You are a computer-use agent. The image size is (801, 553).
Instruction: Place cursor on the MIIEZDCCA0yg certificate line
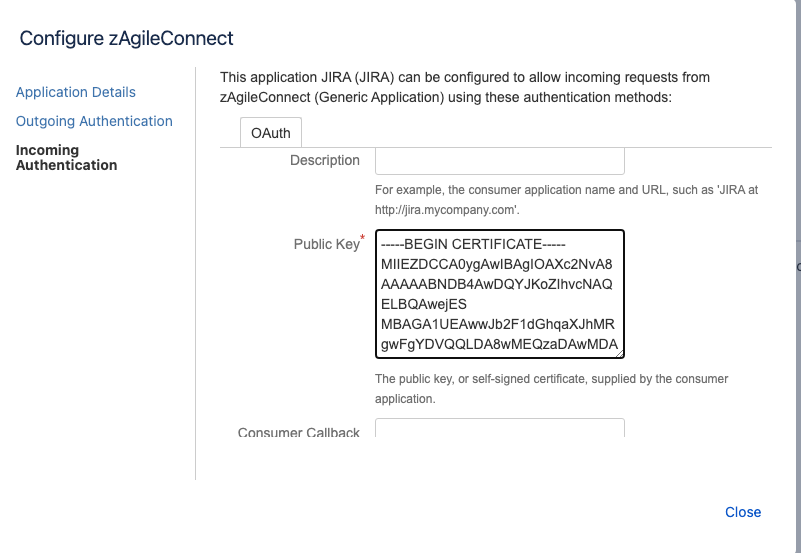496,264
